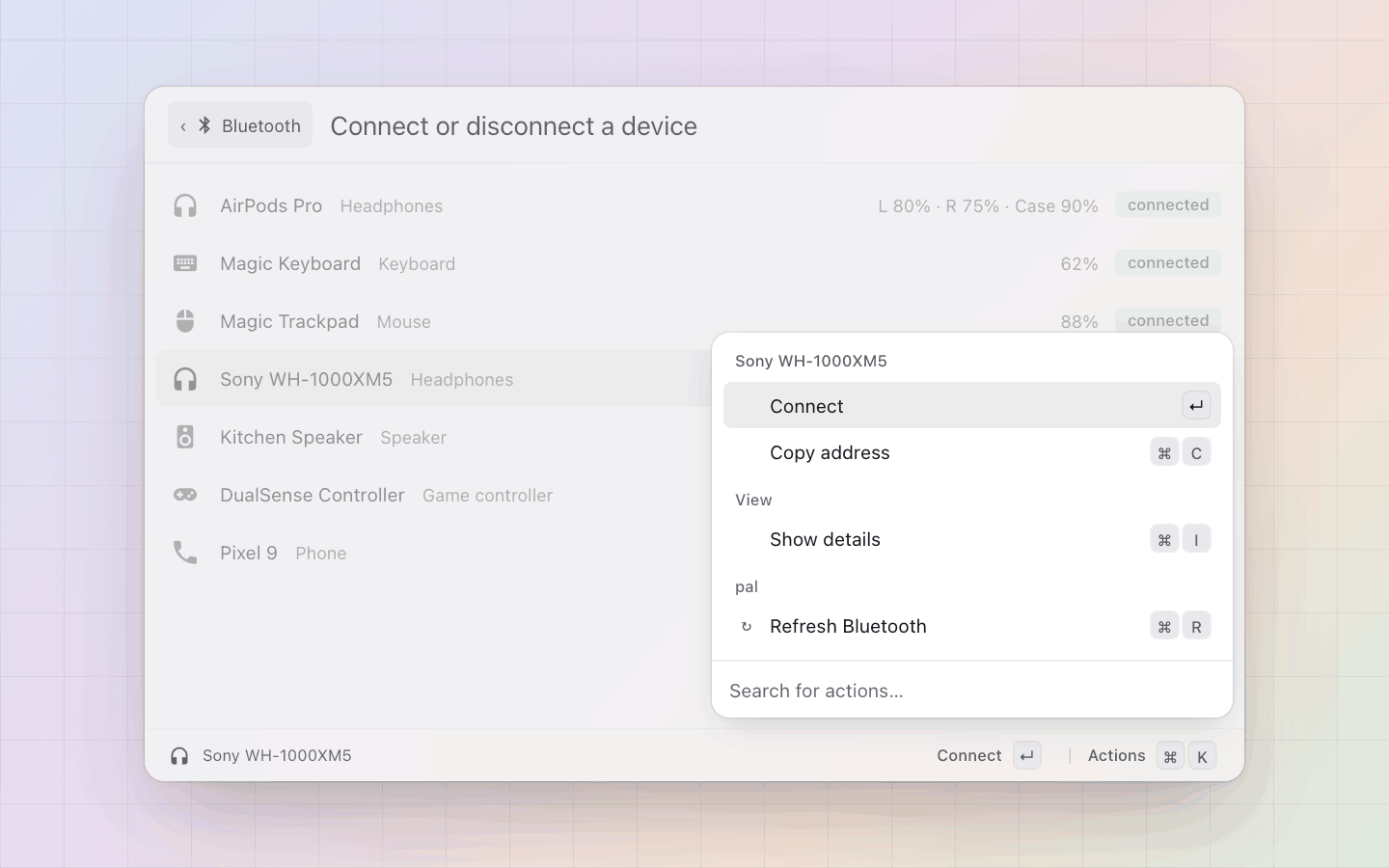This screenshot has width=1389, height=868.
Task: Click the headphones icon in the bottom bar
Action: 179,756
